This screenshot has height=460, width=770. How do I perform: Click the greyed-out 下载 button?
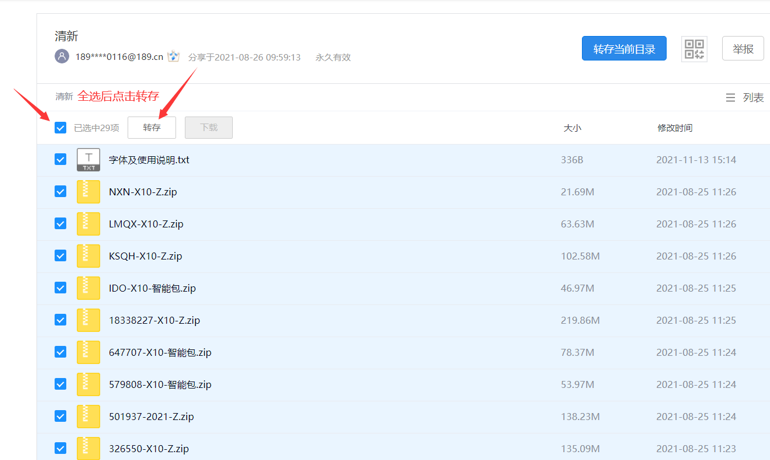pyautogui.click(x=208, y=128)
